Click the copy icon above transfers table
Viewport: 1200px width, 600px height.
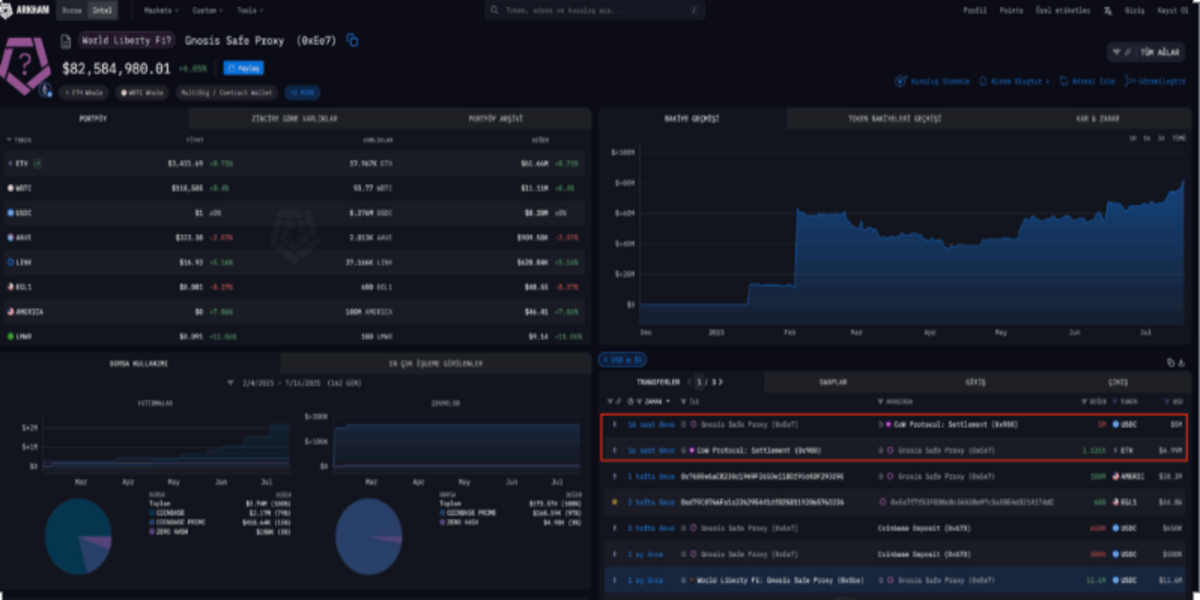pos(1169,362)
